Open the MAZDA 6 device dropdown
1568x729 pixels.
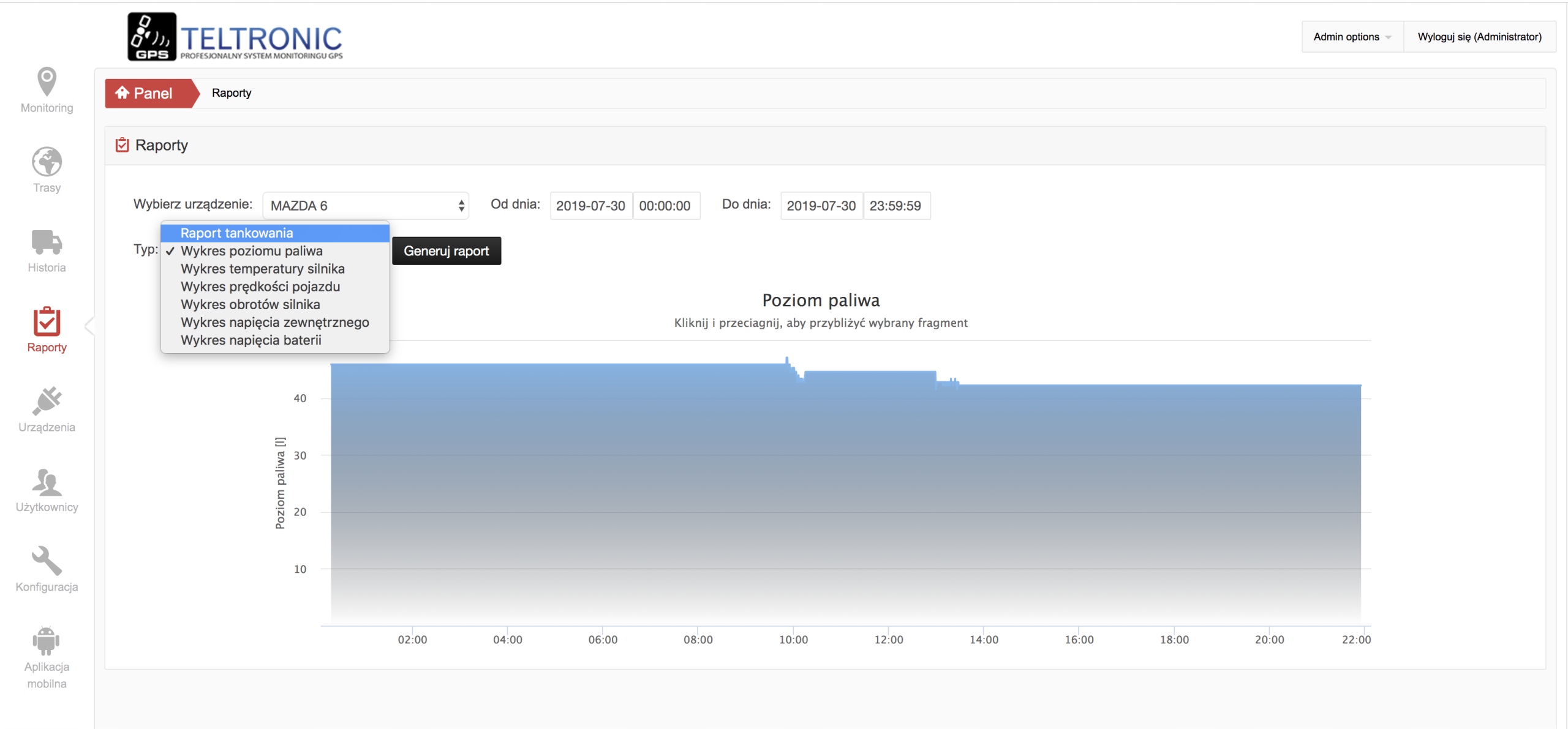366,206
